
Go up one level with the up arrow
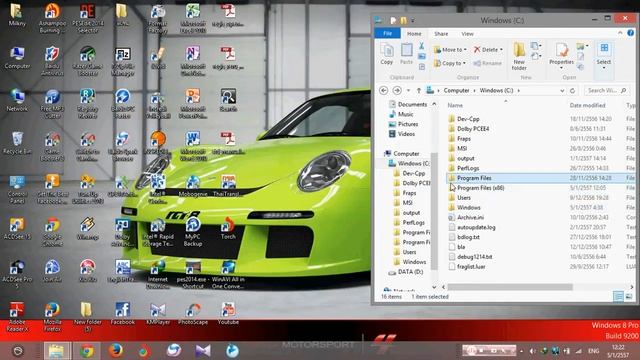click(418, 91)
